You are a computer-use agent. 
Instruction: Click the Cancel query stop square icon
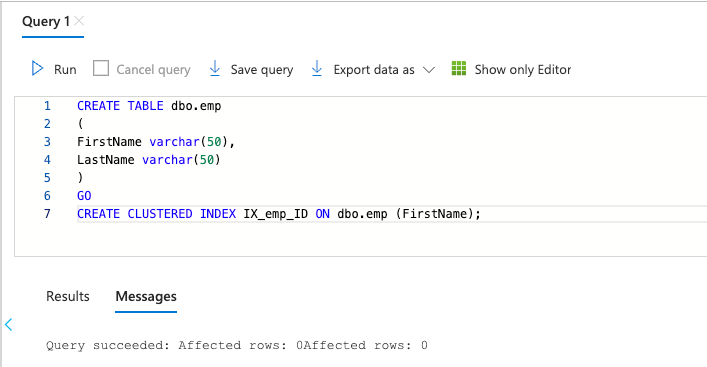[101, 69]
